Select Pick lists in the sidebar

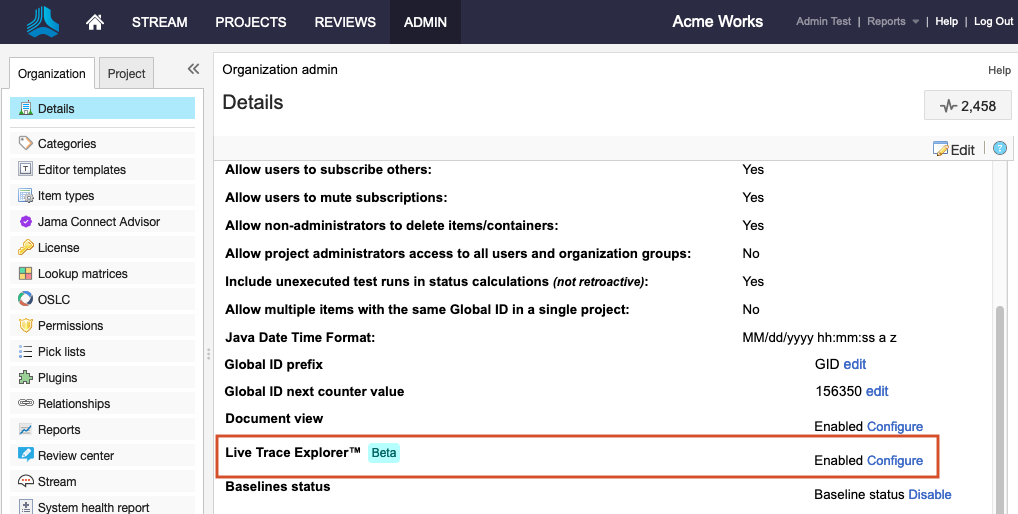(103, 351)
